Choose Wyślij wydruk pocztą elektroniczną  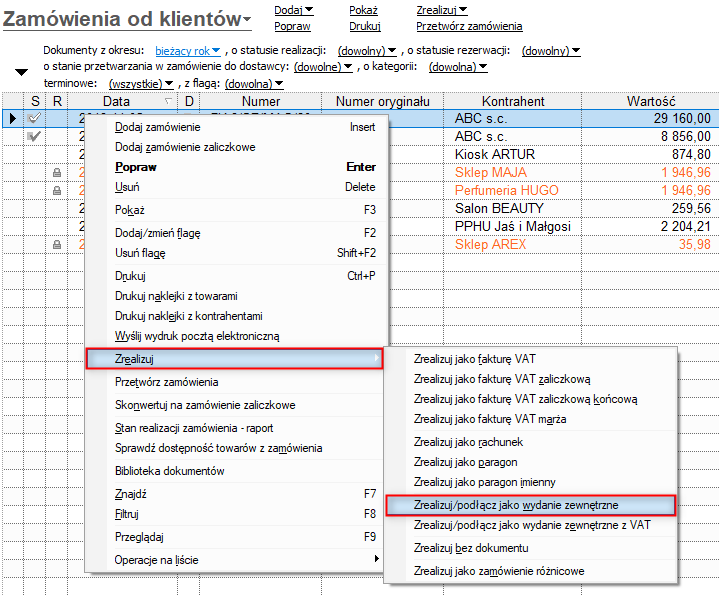pyautogui.click(x=235, y=336)
